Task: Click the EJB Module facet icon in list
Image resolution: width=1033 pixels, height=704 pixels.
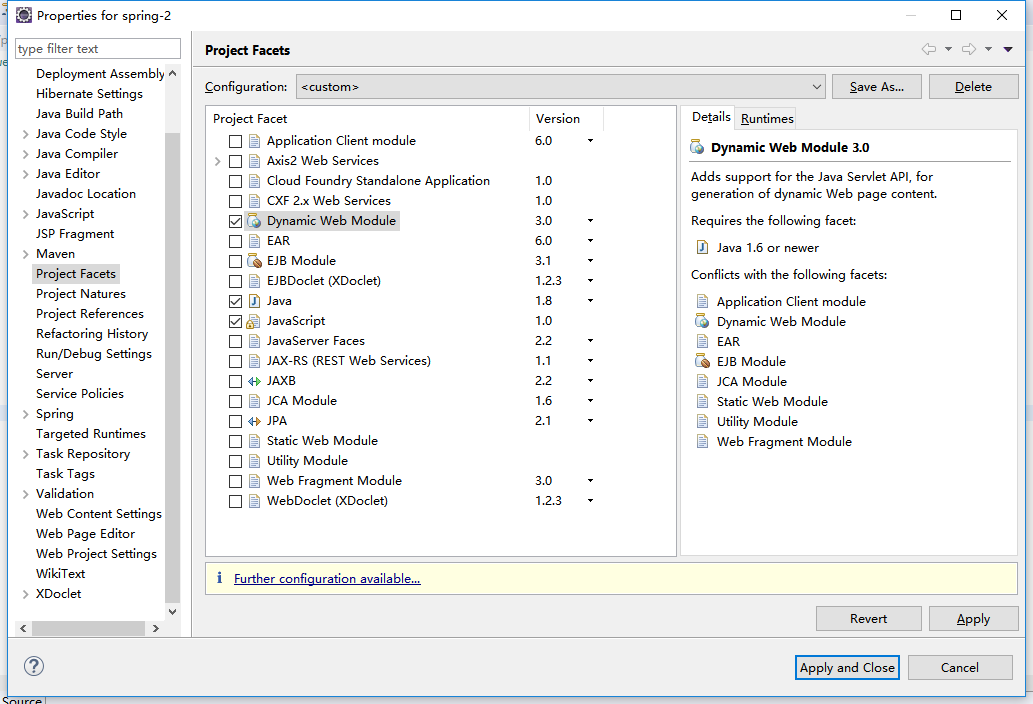Action: point(254,261)
